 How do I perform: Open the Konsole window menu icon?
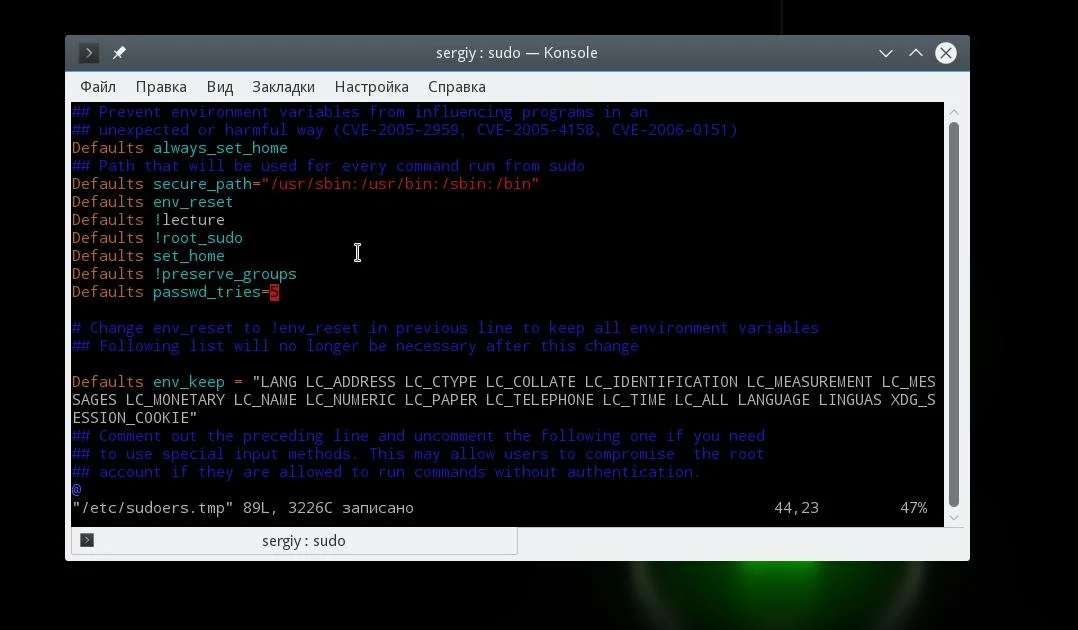[89, 53]
